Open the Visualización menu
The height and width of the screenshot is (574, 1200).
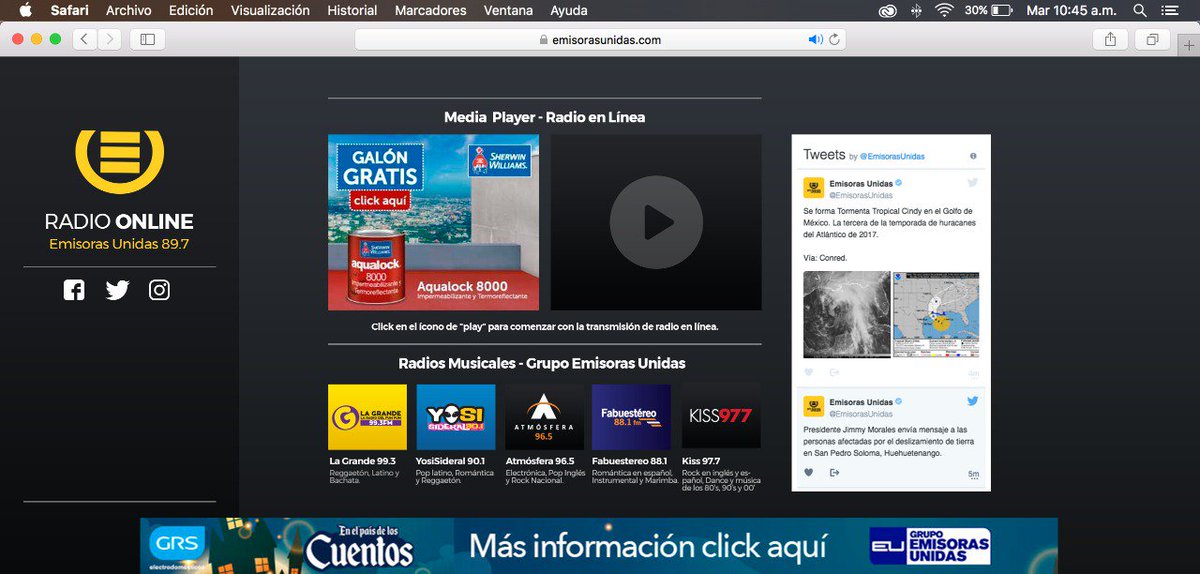[270, 10]
